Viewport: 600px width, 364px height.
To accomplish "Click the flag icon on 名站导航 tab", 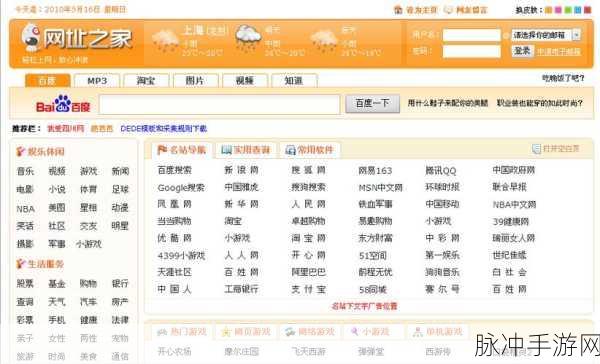I will tap(162, 150).
